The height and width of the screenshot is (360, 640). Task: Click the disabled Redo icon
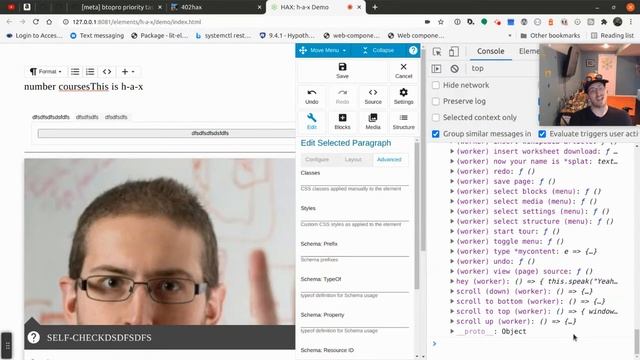342,93
